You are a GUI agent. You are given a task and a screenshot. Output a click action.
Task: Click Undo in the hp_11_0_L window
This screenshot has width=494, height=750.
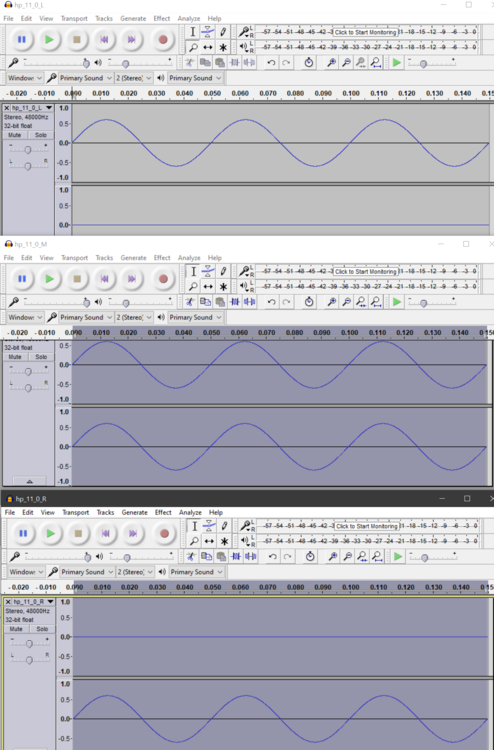click(x=271, y=63)
